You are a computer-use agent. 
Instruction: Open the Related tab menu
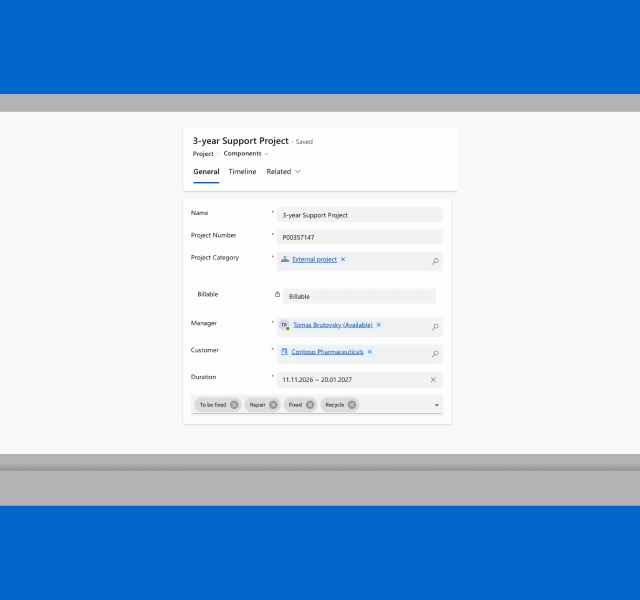[x=283, y=172]
